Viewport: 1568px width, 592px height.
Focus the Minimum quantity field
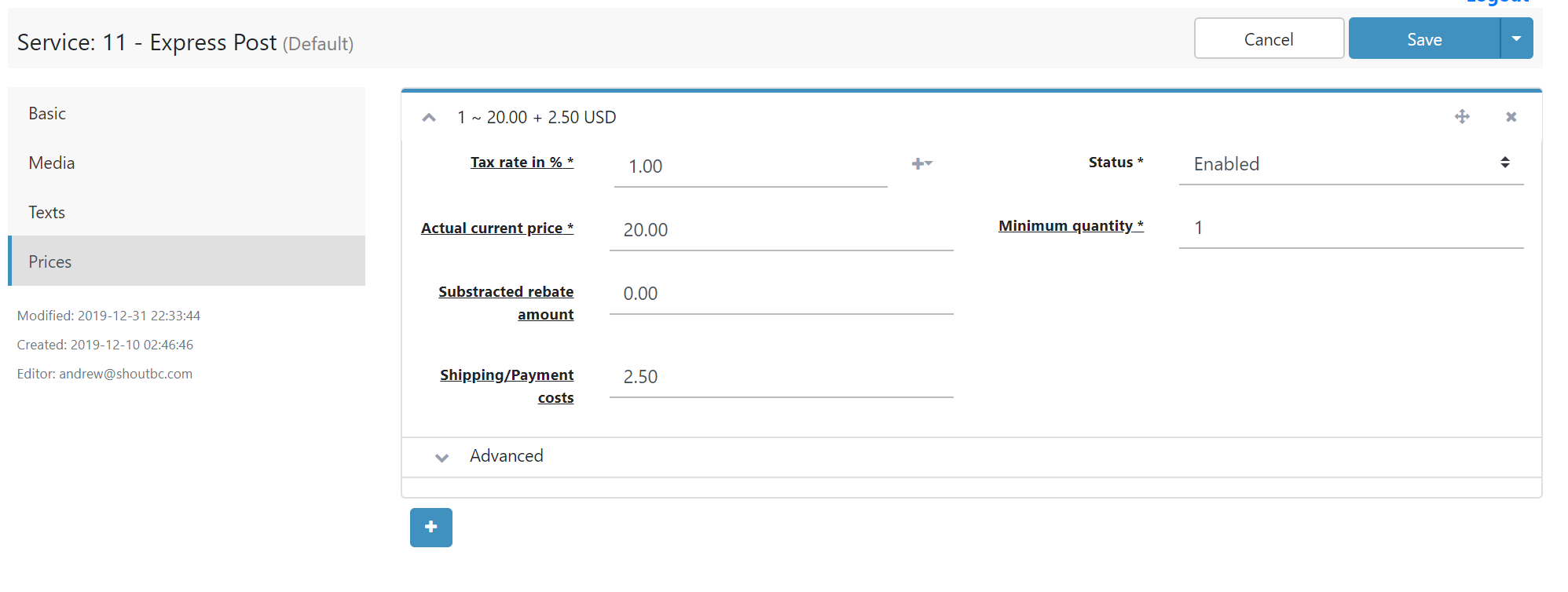tap(1351, 228)
